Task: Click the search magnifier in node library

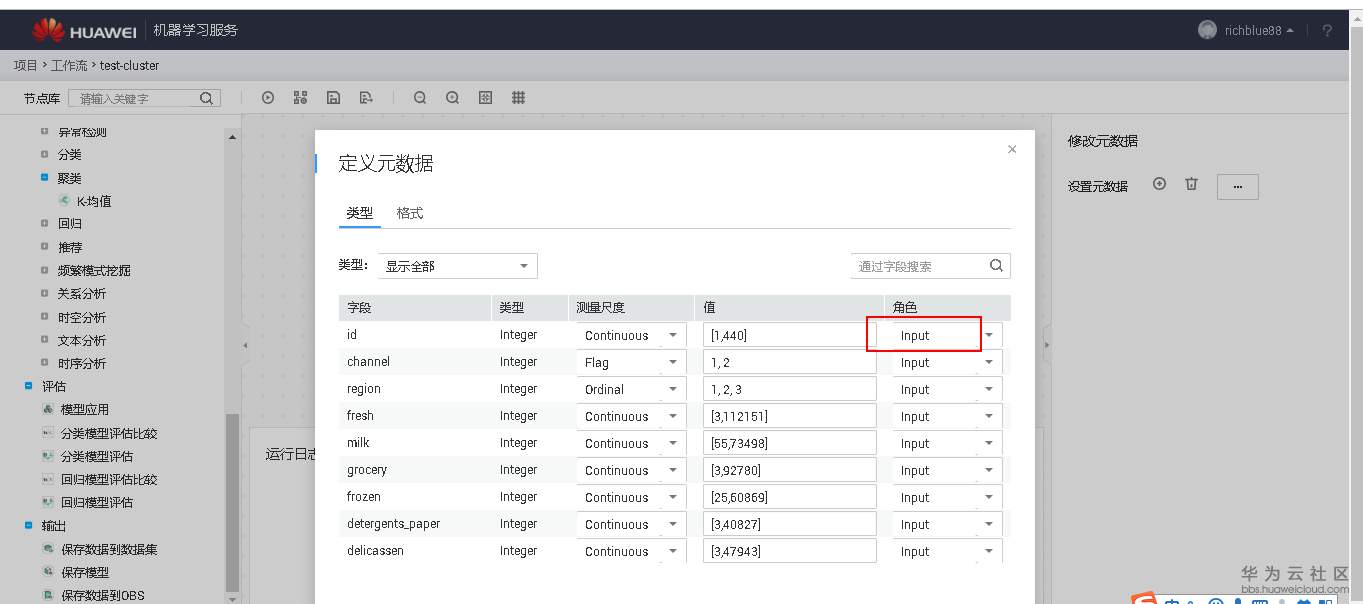Action: 206,98
